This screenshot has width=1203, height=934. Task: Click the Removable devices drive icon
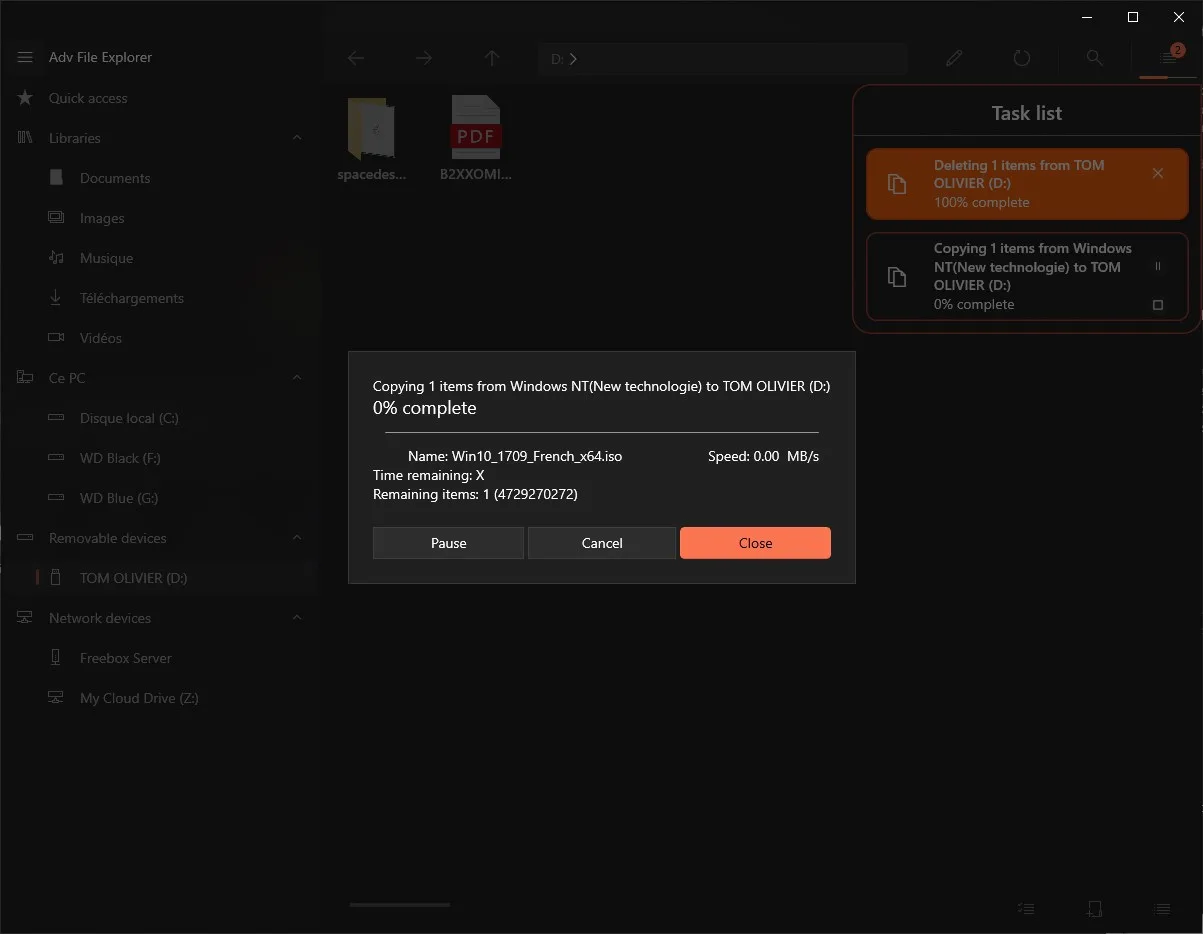(25, 538)
